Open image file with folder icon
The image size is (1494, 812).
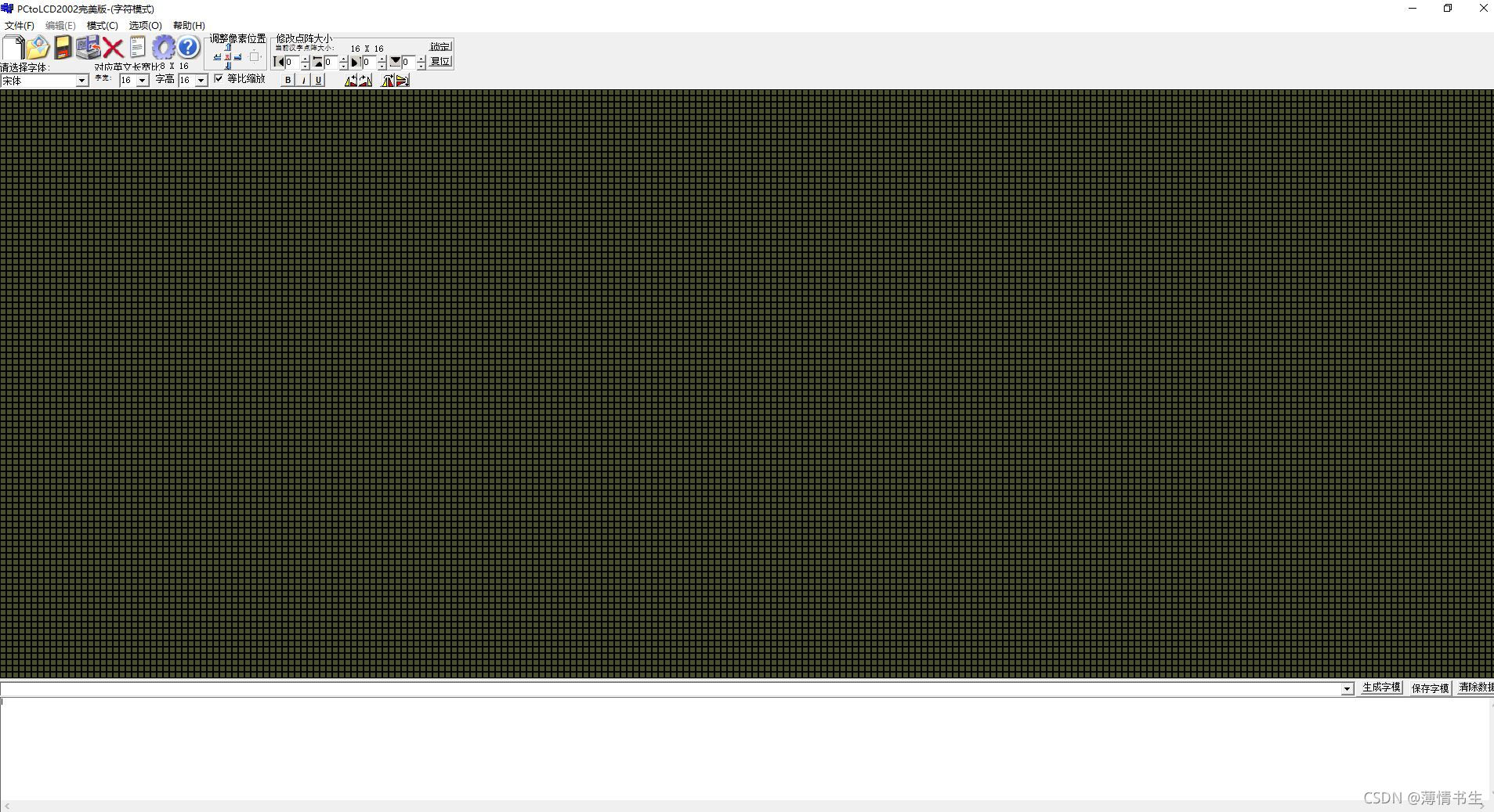coord(38,48)
